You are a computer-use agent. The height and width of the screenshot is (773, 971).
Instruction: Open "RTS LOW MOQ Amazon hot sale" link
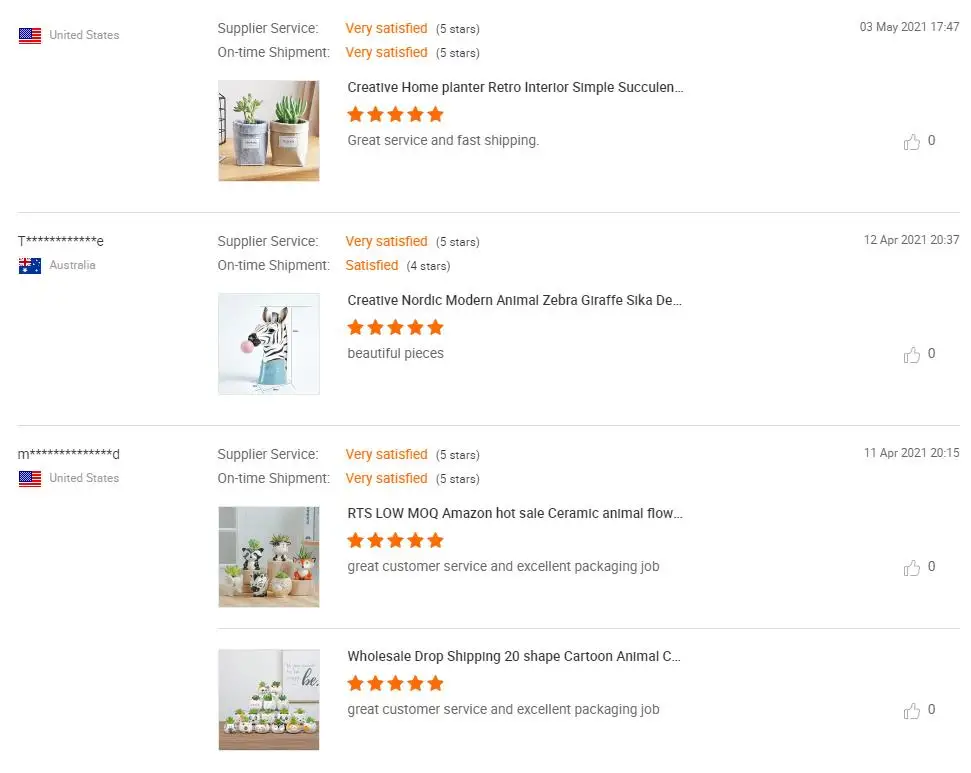[x=515, y=513]
